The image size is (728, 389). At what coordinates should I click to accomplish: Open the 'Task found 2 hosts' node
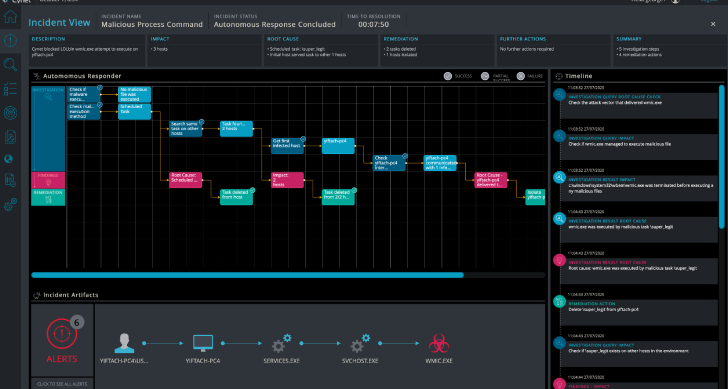[236, 129]
